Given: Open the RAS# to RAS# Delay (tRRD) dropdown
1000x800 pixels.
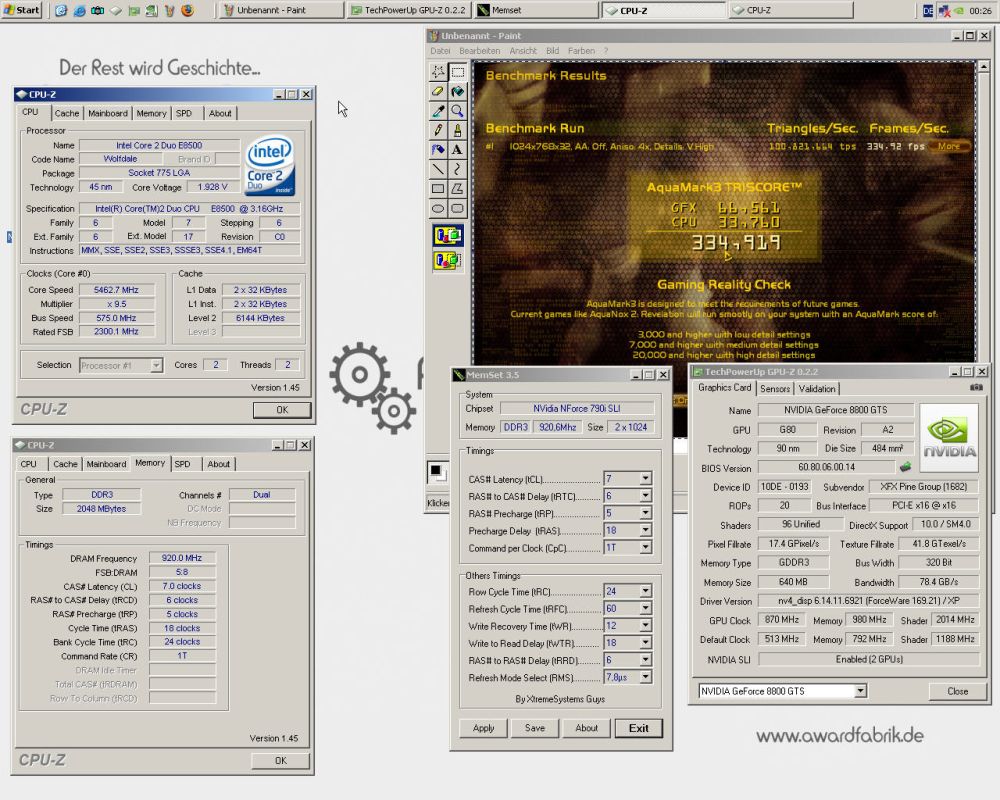Looking at the screenshot, I should pyautogui.click(x=645, y=660).
